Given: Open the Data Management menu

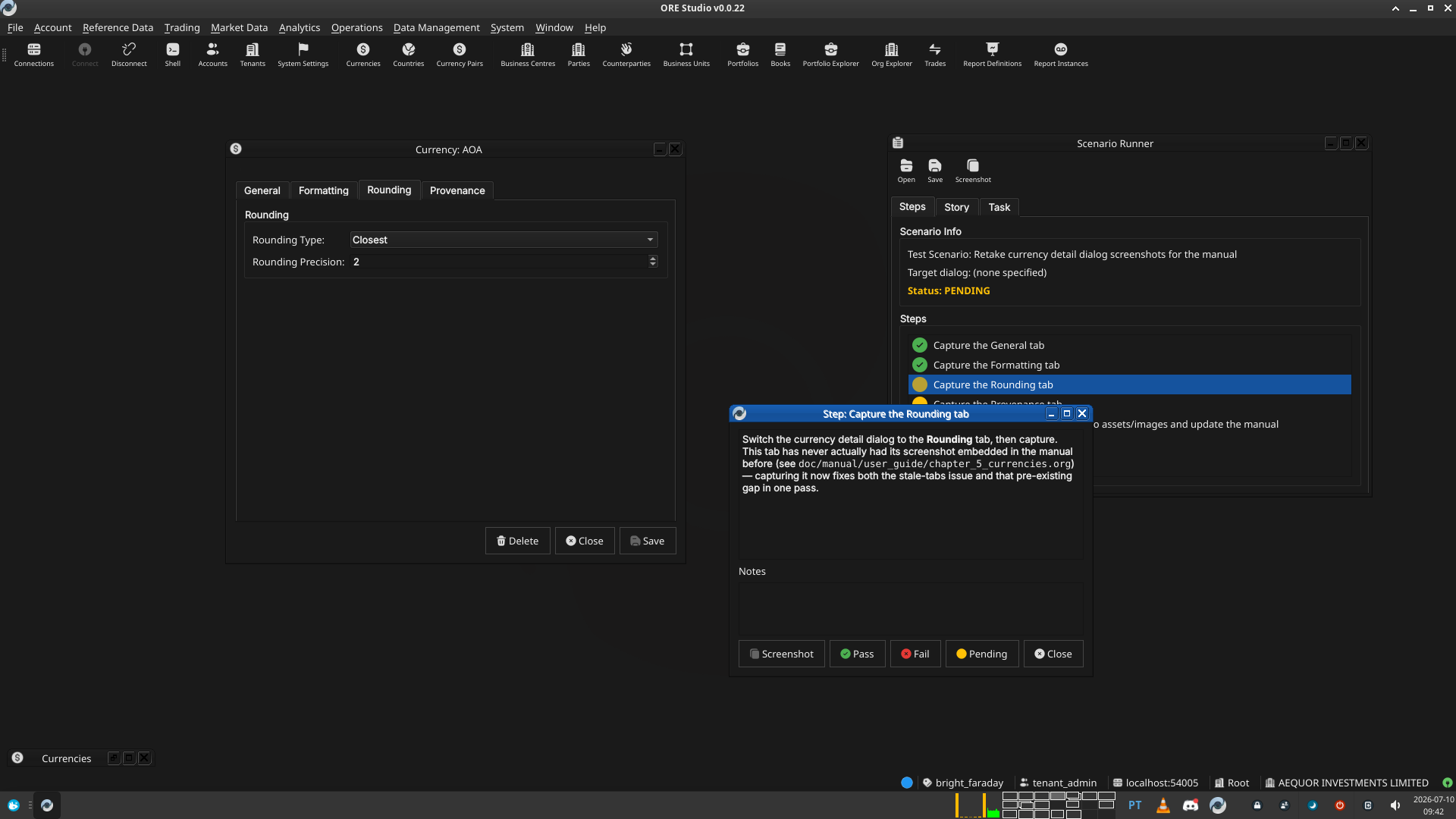Looking at the screenshot, I should pyautogui.click(x=436, y=27).
